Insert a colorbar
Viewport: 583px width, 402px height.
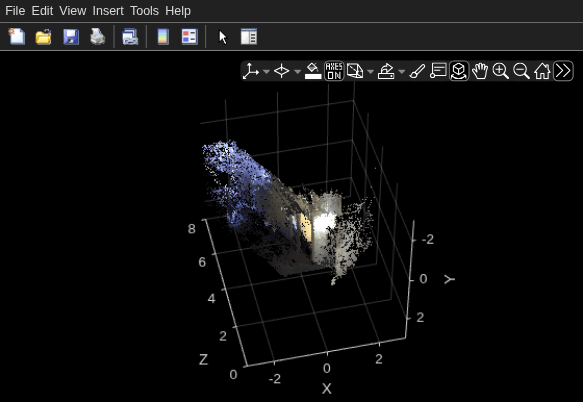tap(163, 36)
